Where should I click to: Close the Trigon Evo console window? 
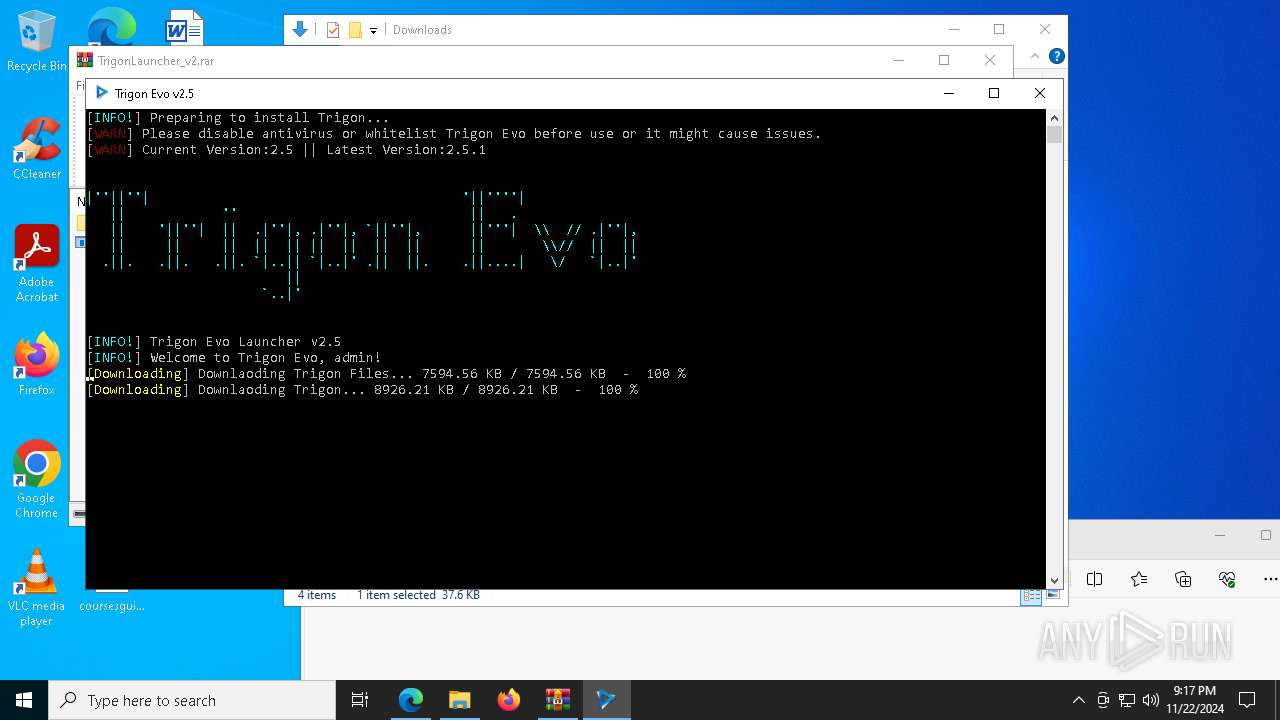click(1039, 93)
